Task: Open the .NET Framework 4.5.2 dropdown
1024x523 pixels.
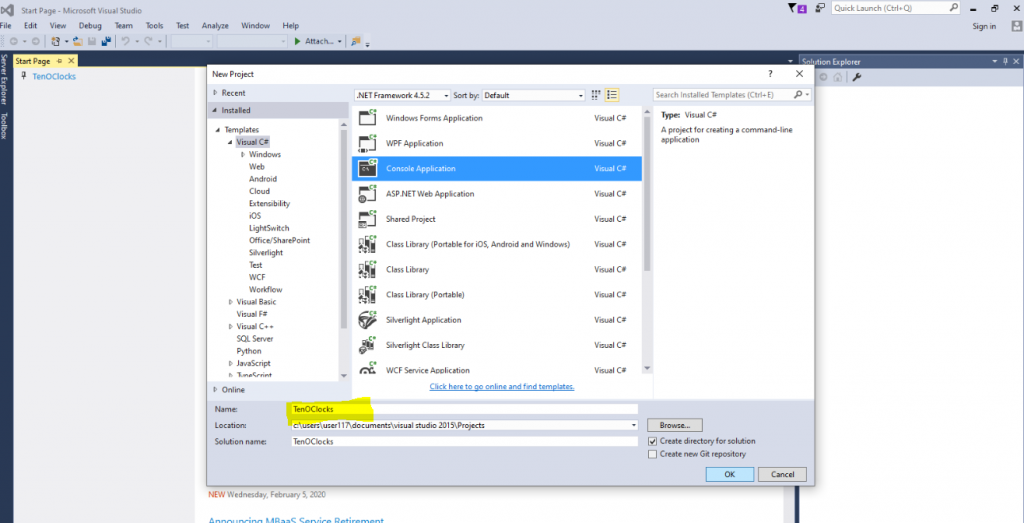Action: click(402, 95)
